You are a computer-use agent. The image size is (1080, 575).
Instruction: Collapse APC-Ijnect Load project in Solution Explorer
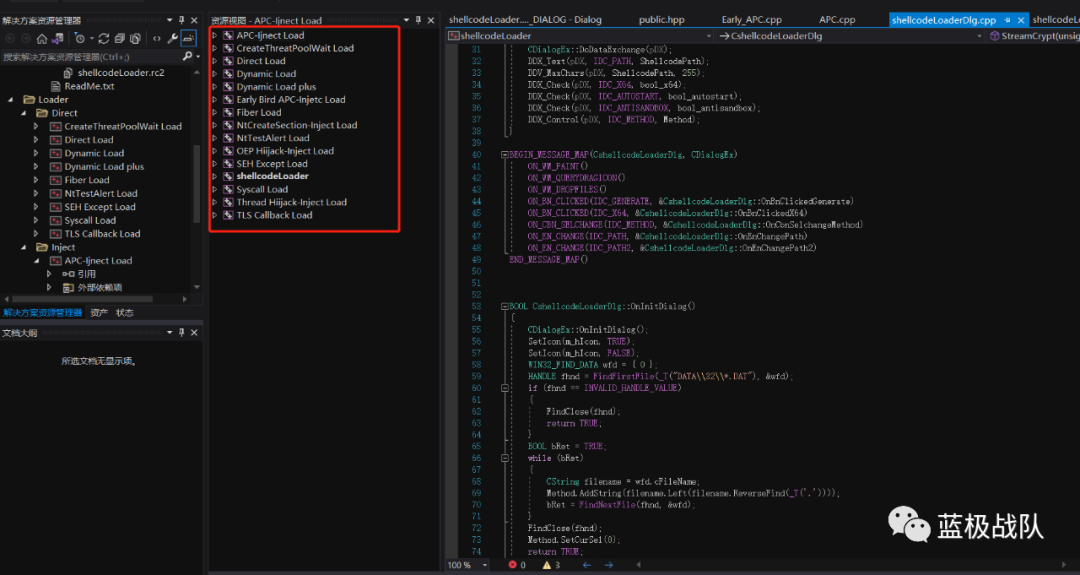point(37,261)
